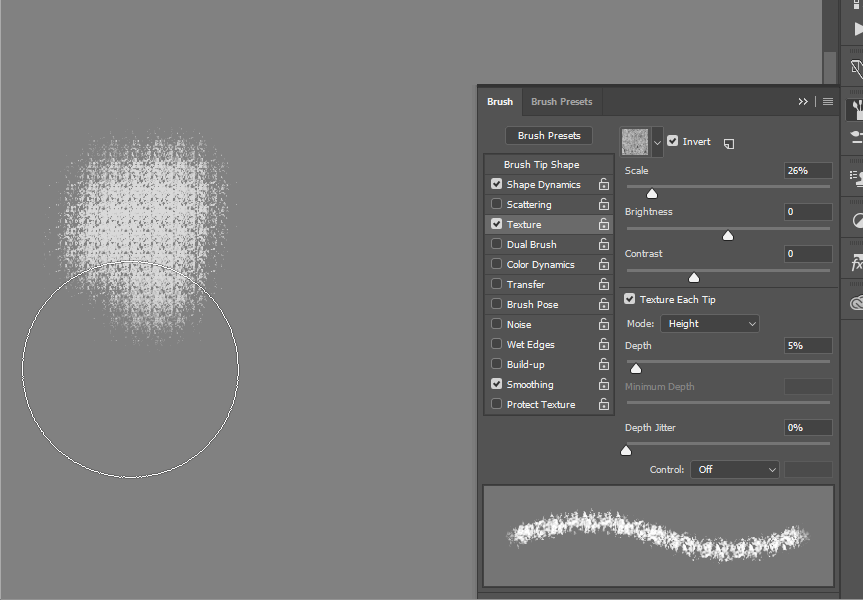This screenshot has width=863, height=600.
Task: Open the Control dropdown set to Off
Action: coord(734,469)
